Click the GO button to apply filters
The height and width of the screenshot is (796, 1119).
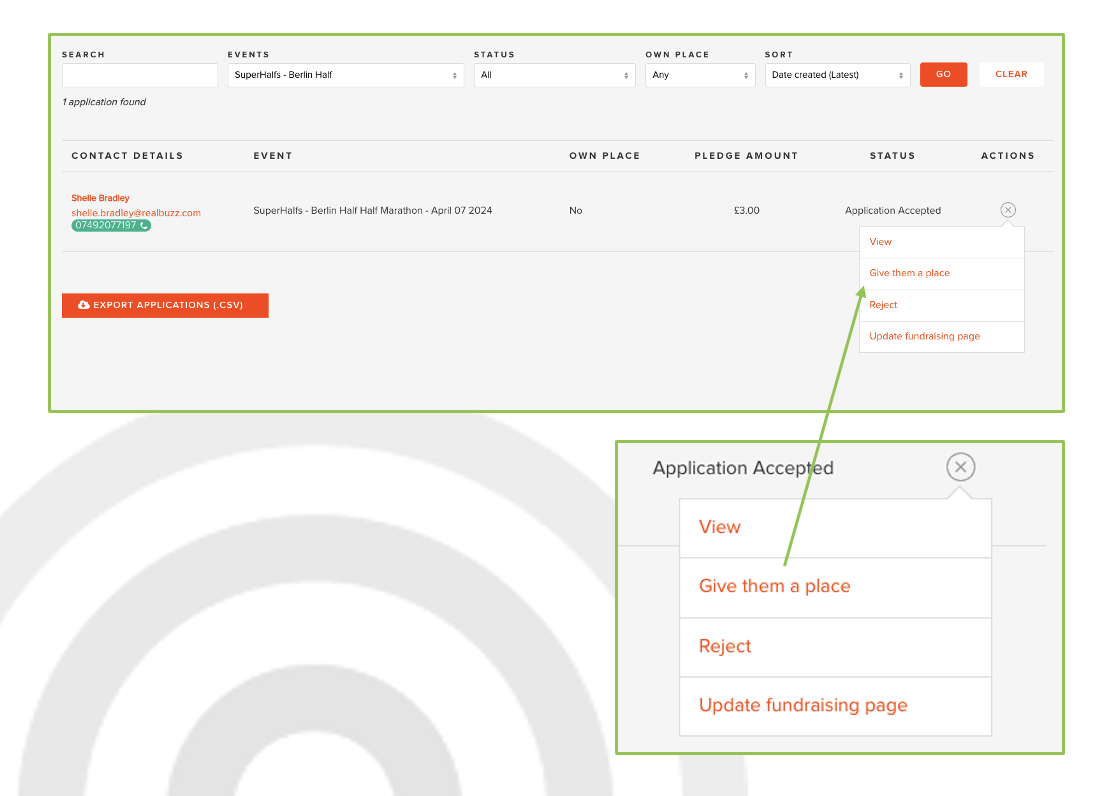[x=943, y=74]
